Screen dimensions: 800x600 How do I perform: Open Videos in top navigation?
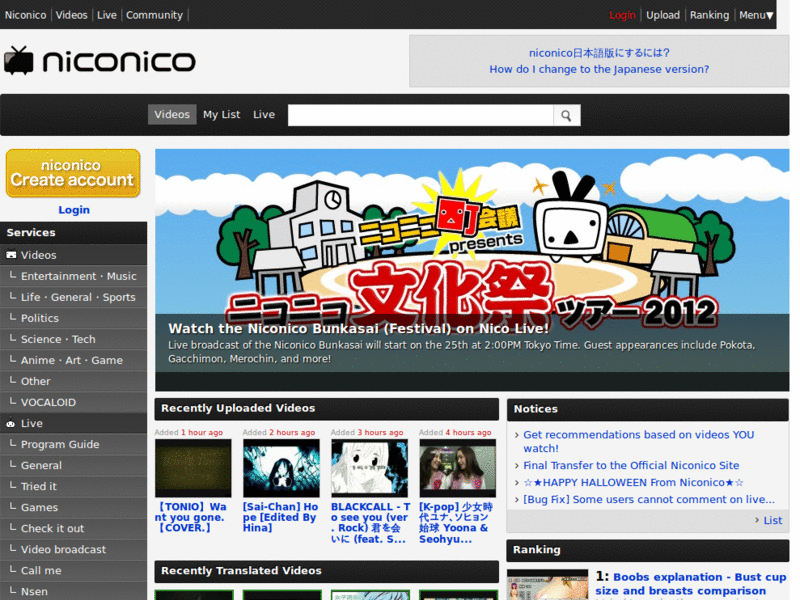[x=71, y=15]
